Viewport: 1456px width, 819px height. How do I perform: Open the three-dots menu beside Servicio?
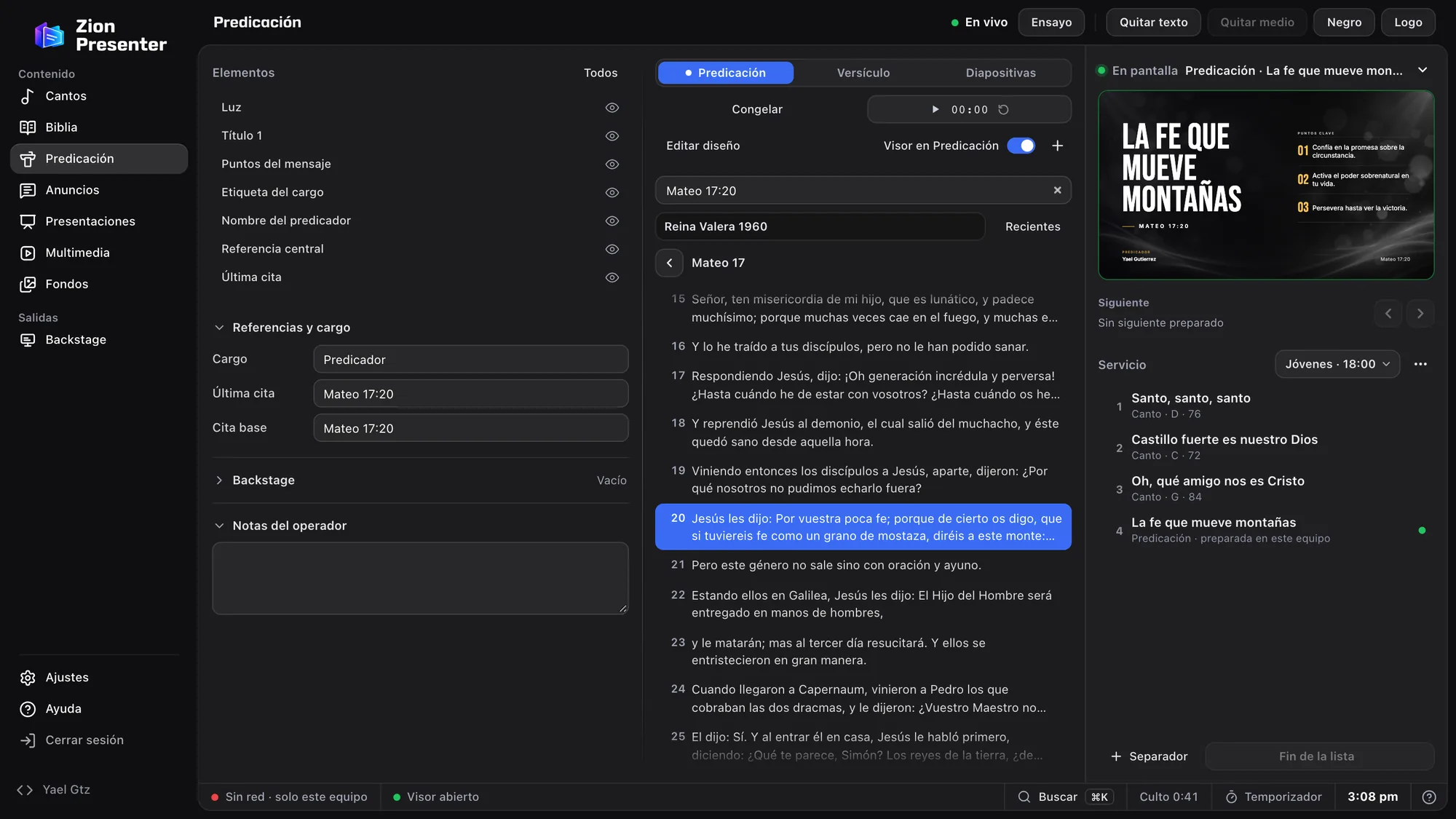pos(1420,364)
